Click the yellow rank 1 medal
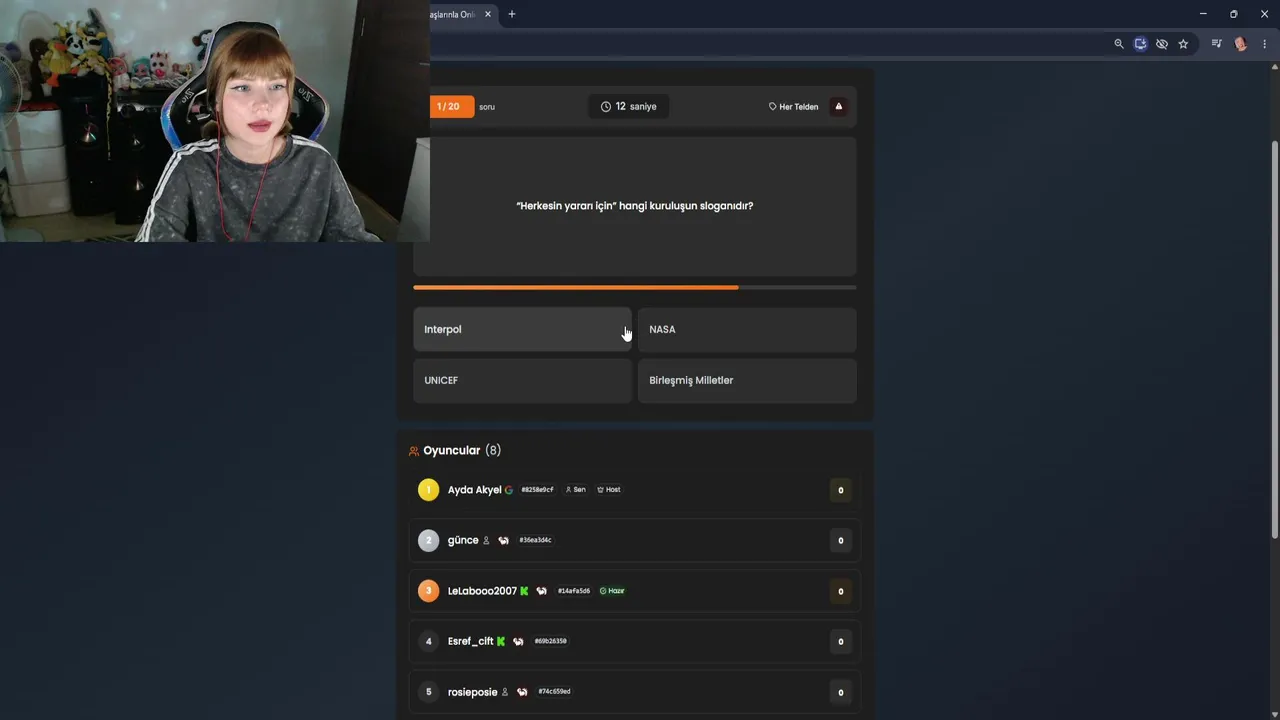This screenshot has height=720, width=1280. click(x=428, y=490)
